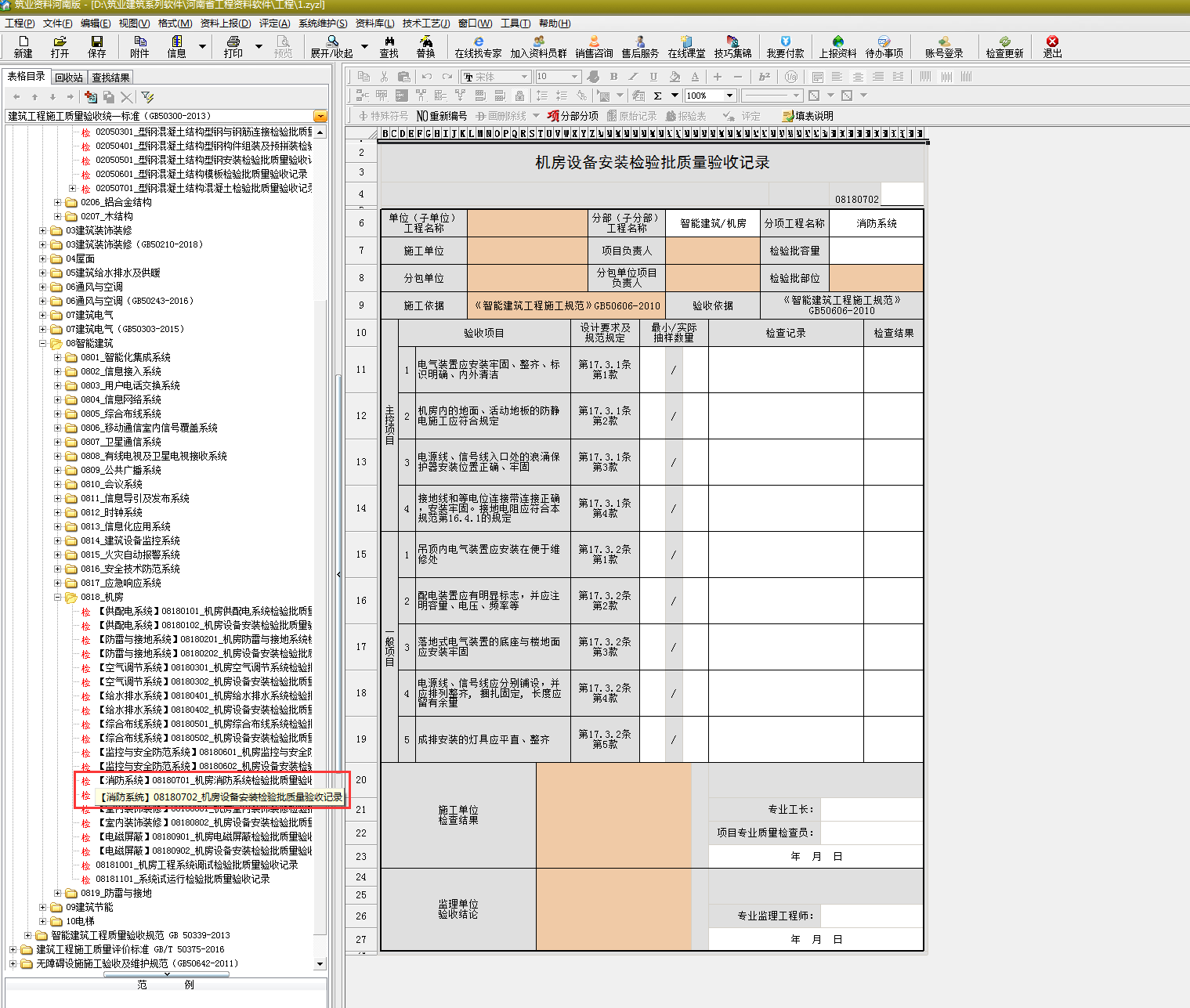1190x1008 pixels.
Task: Click the 原始记录 original record button
Action: pos(631,116)
